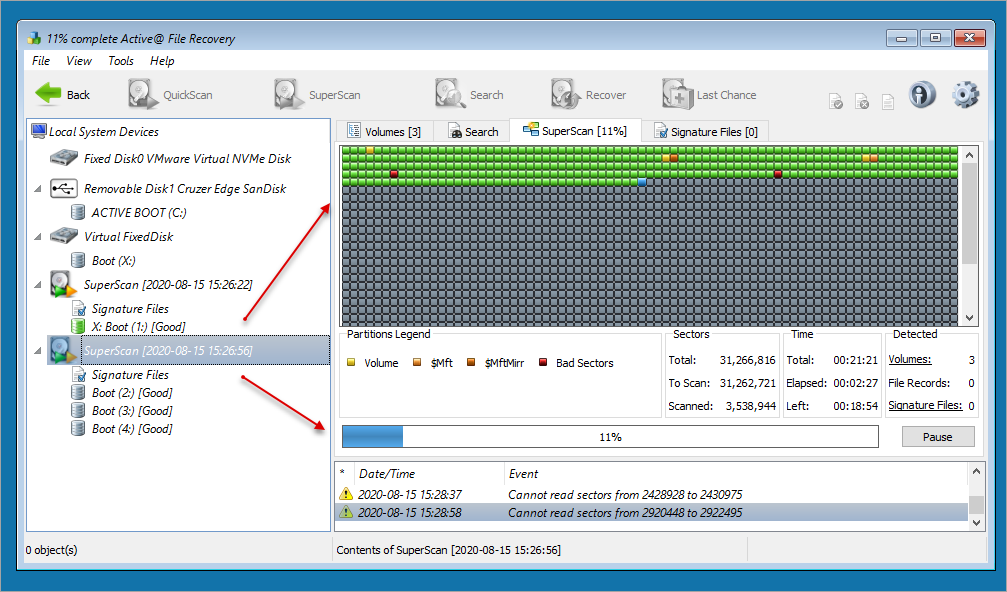Switch to the Signature Files [0] tab
The width and height of the screenshot is (1007, 592).
pos(705,131)
